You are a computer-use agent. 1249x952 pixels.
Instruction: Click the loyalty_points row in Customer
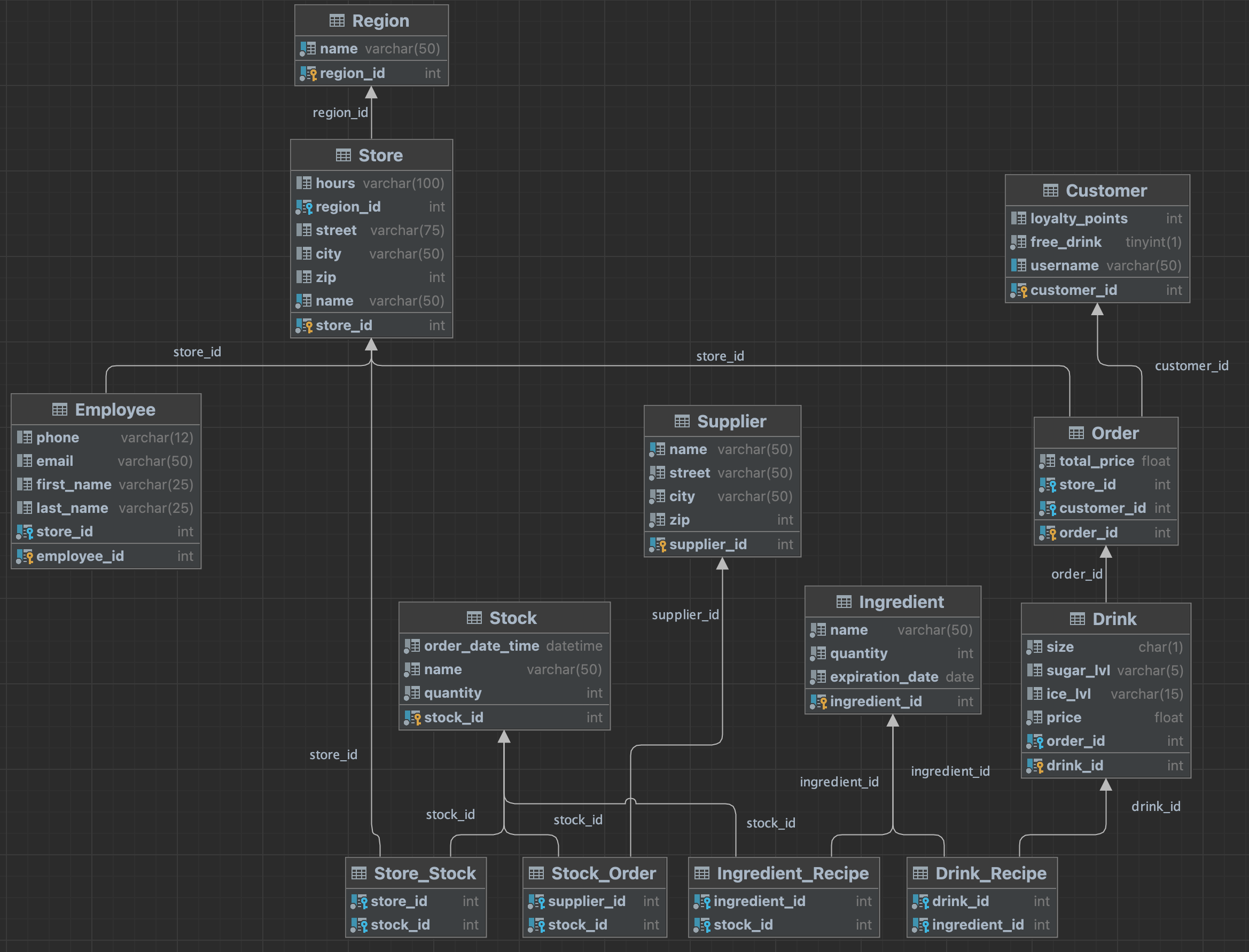(x=1079, y=219)
